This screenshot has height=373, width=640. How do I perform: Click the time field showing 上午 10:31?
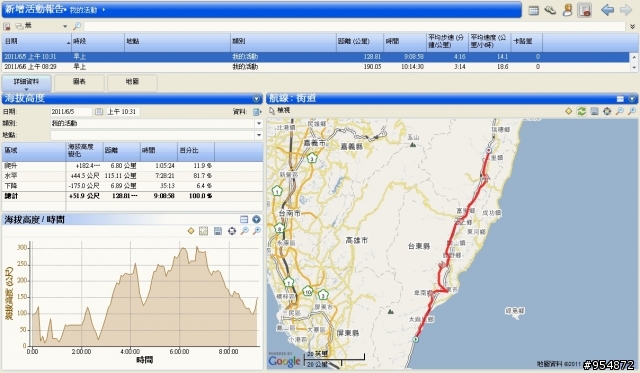pyautogui.click(x=123, y=111)
